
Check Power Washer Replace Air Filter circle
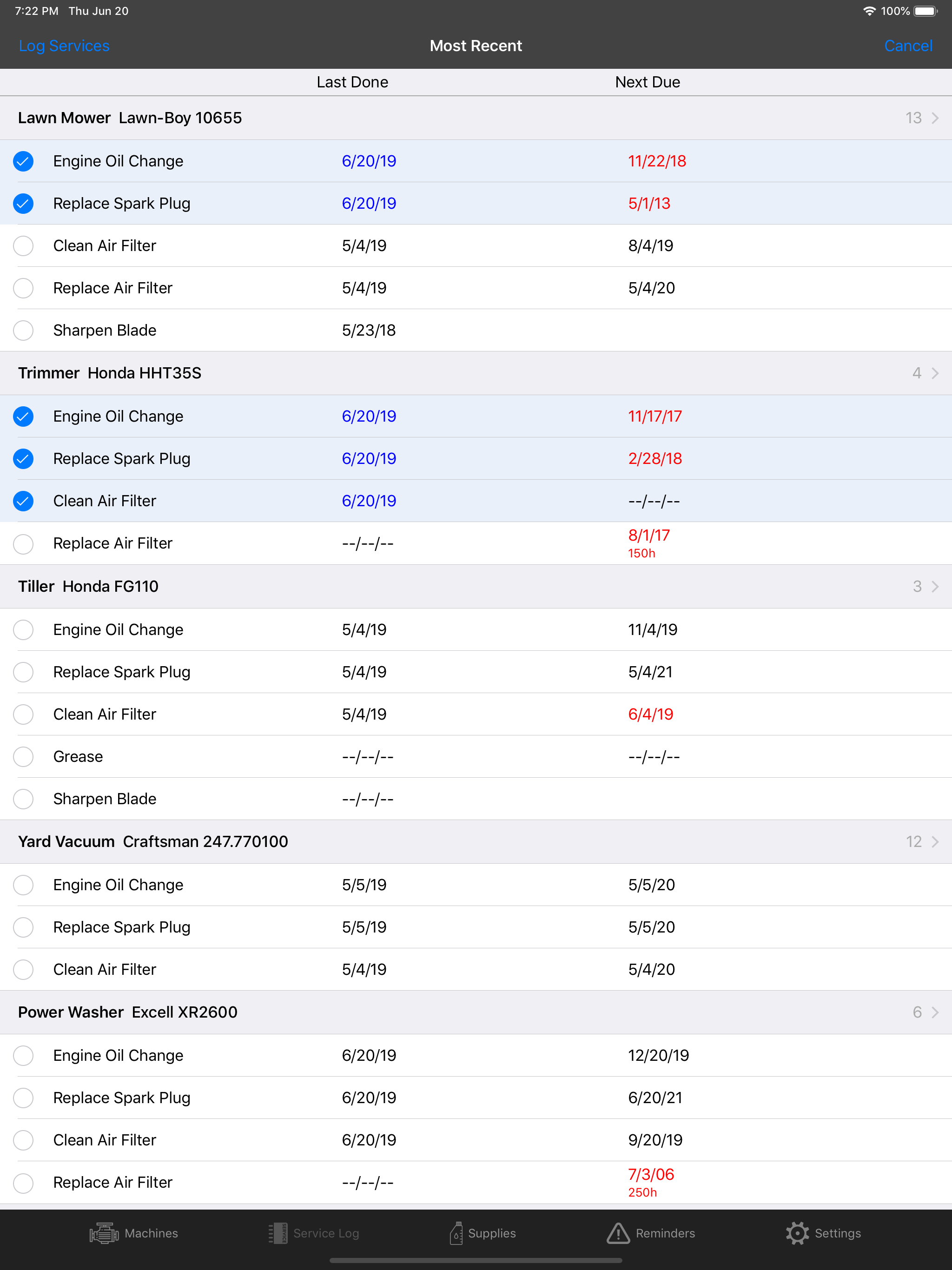pyautogui.click(x=24, y=1183)
